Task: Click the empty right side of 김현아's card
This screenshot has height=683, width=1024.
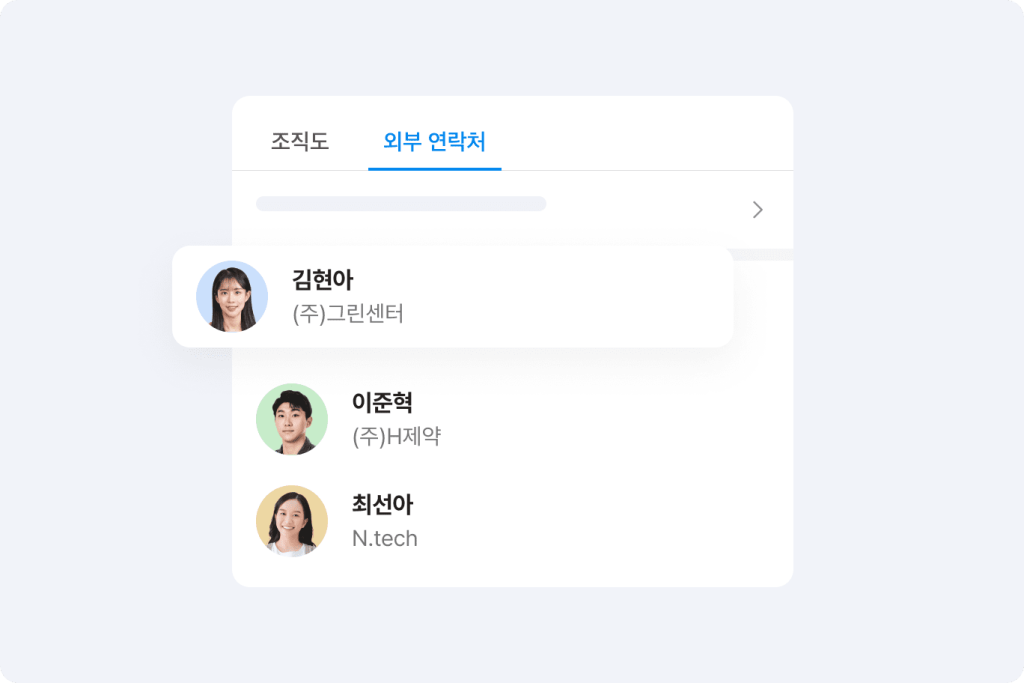Action: tap(600, 297)
